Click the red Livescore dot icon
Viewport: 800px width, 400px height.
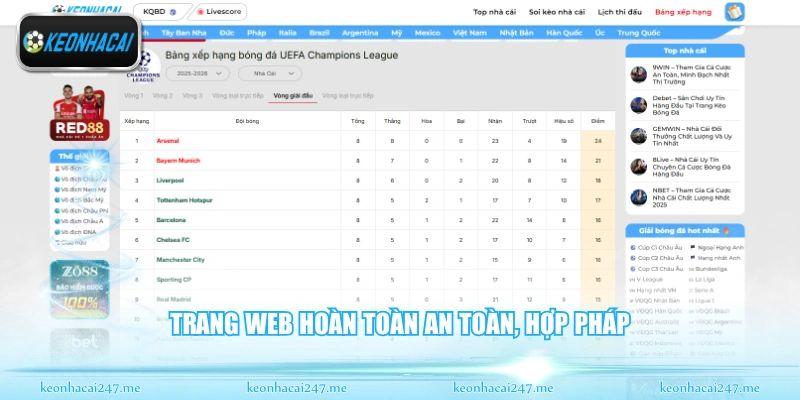tap(200, 12)
